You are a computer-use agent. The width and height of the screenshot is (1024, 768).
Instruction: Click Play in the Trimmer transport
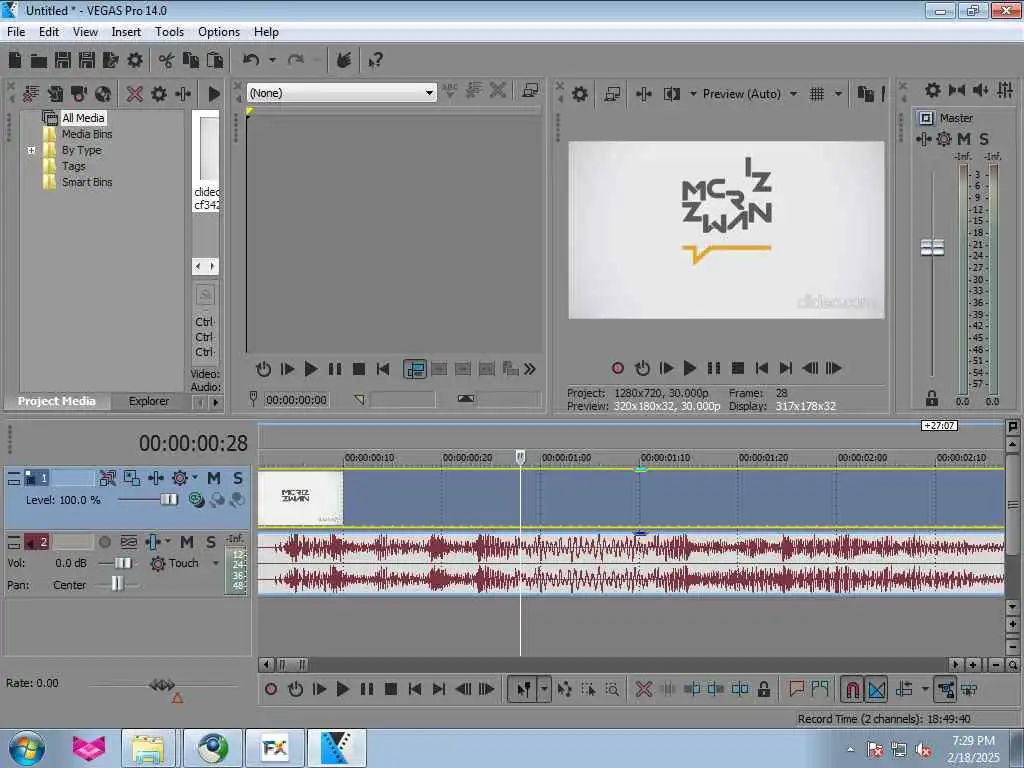(311, 369)
